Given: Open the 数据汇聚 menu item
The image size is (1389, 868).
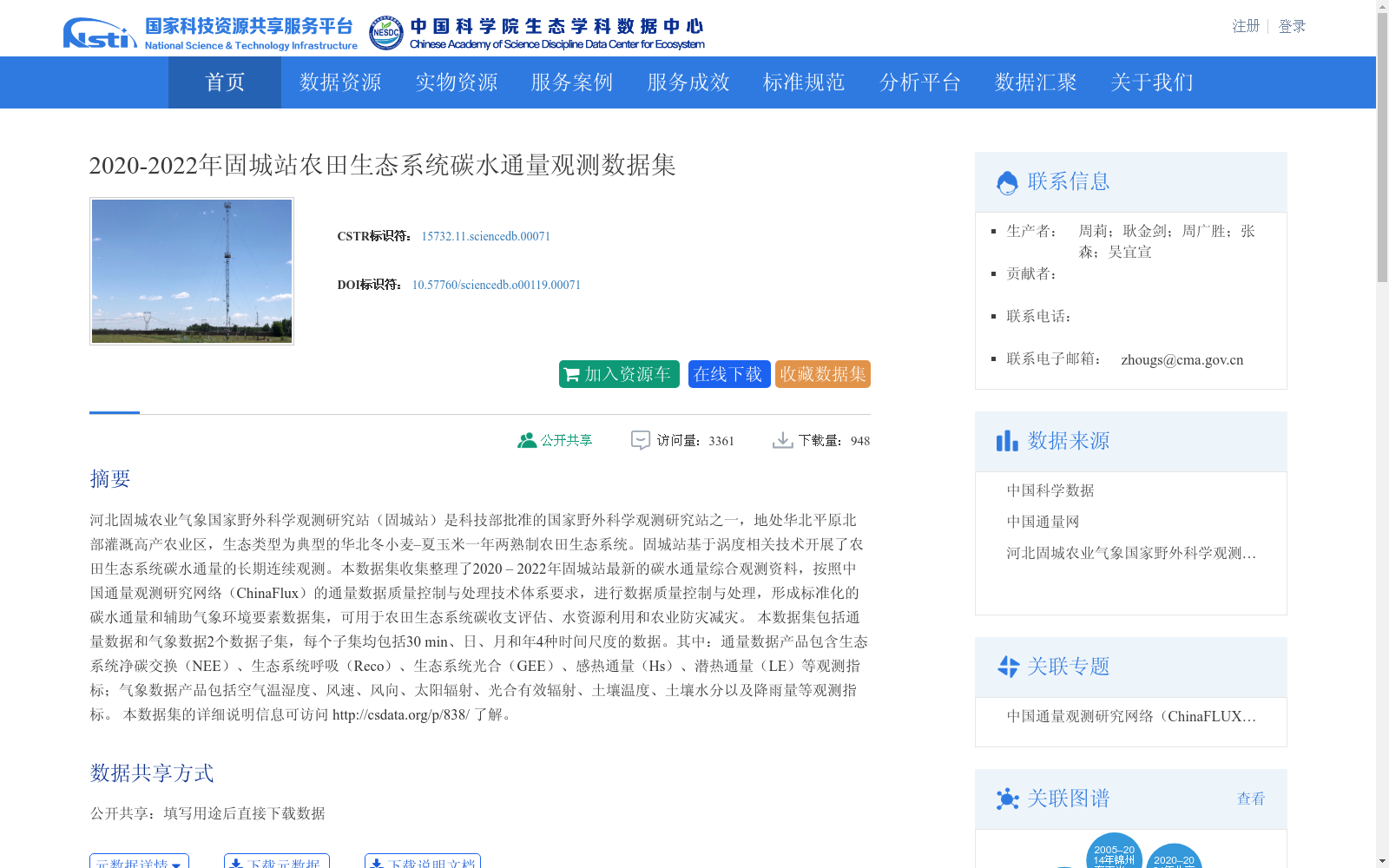Looking at the screenshot, I should click(x=1036, y=82).
